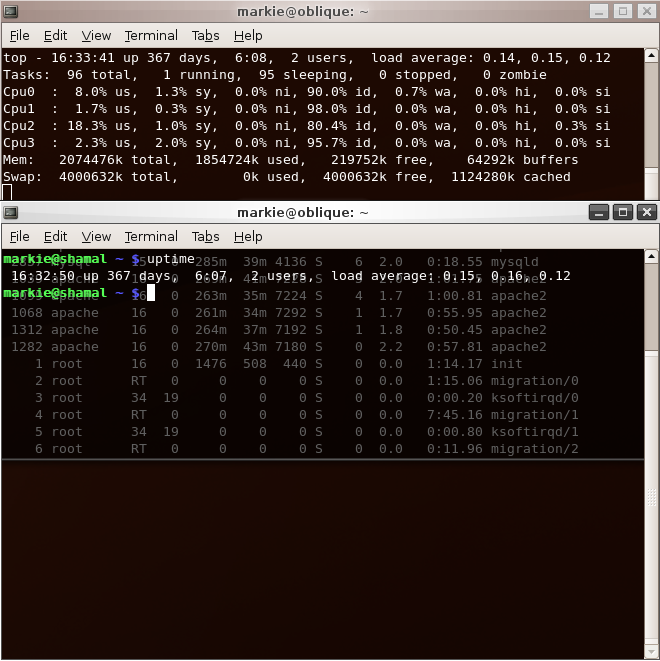This screenshot has height=661, width=660.
Task: Click the init process row
Action: pos(278,363)
